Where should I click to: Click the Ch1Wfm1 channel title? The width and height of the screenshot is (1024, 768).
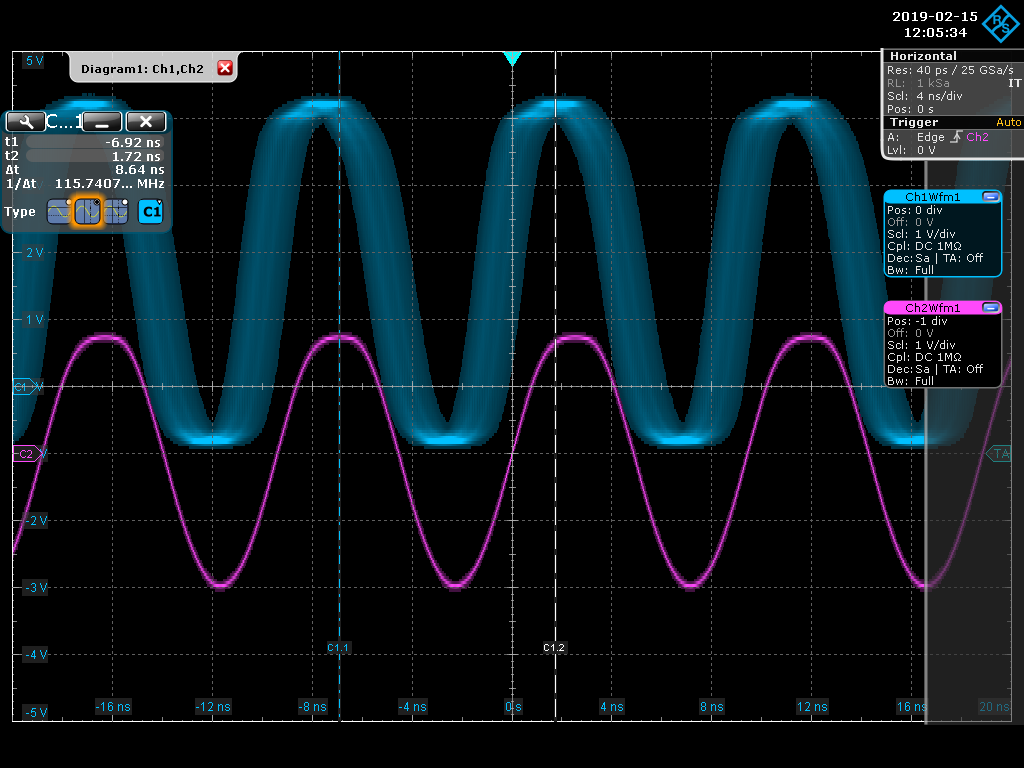click(x=932, y=197)
